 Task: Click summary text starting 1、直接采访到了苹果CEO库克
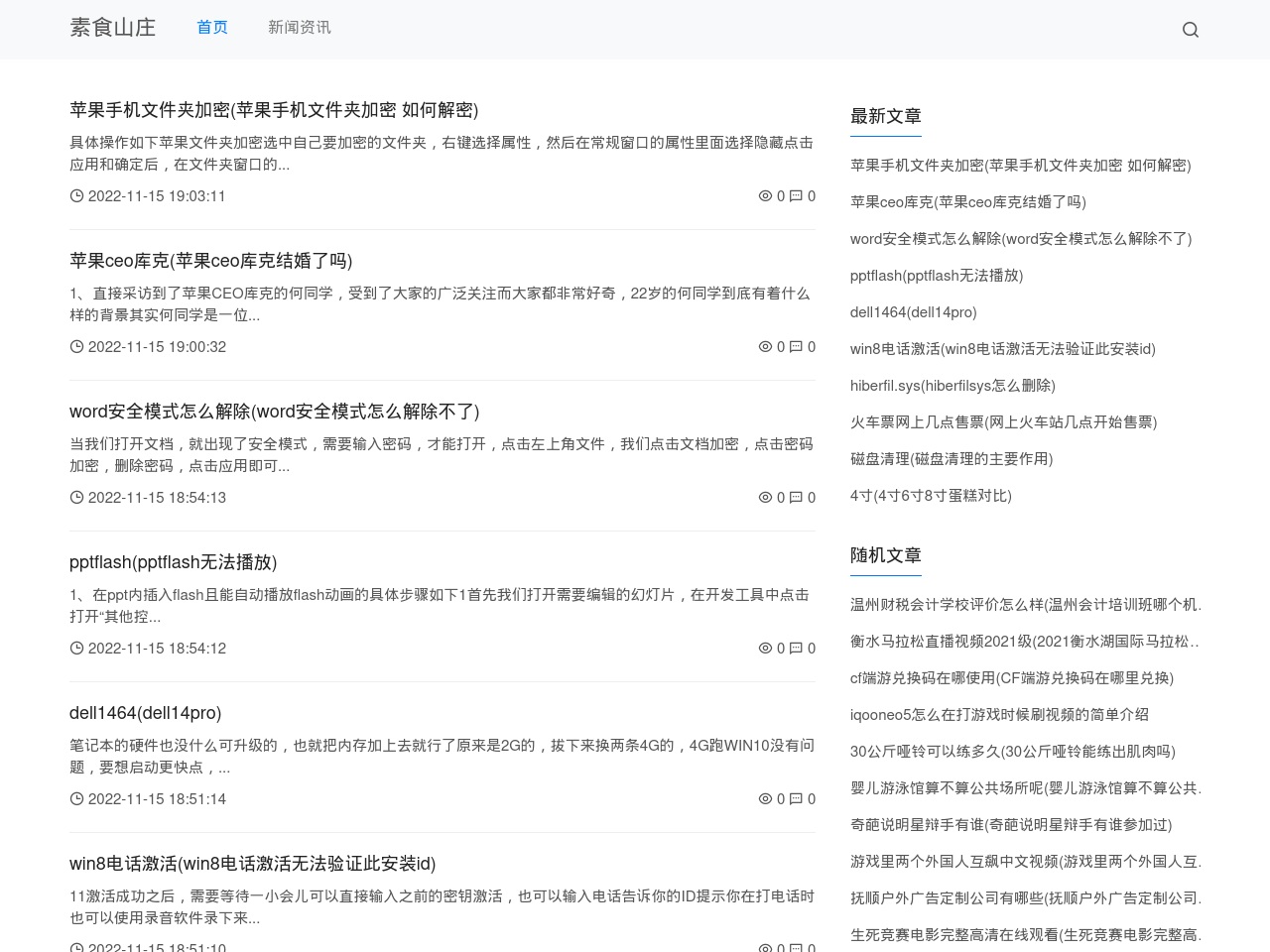(x=440, y=304)
